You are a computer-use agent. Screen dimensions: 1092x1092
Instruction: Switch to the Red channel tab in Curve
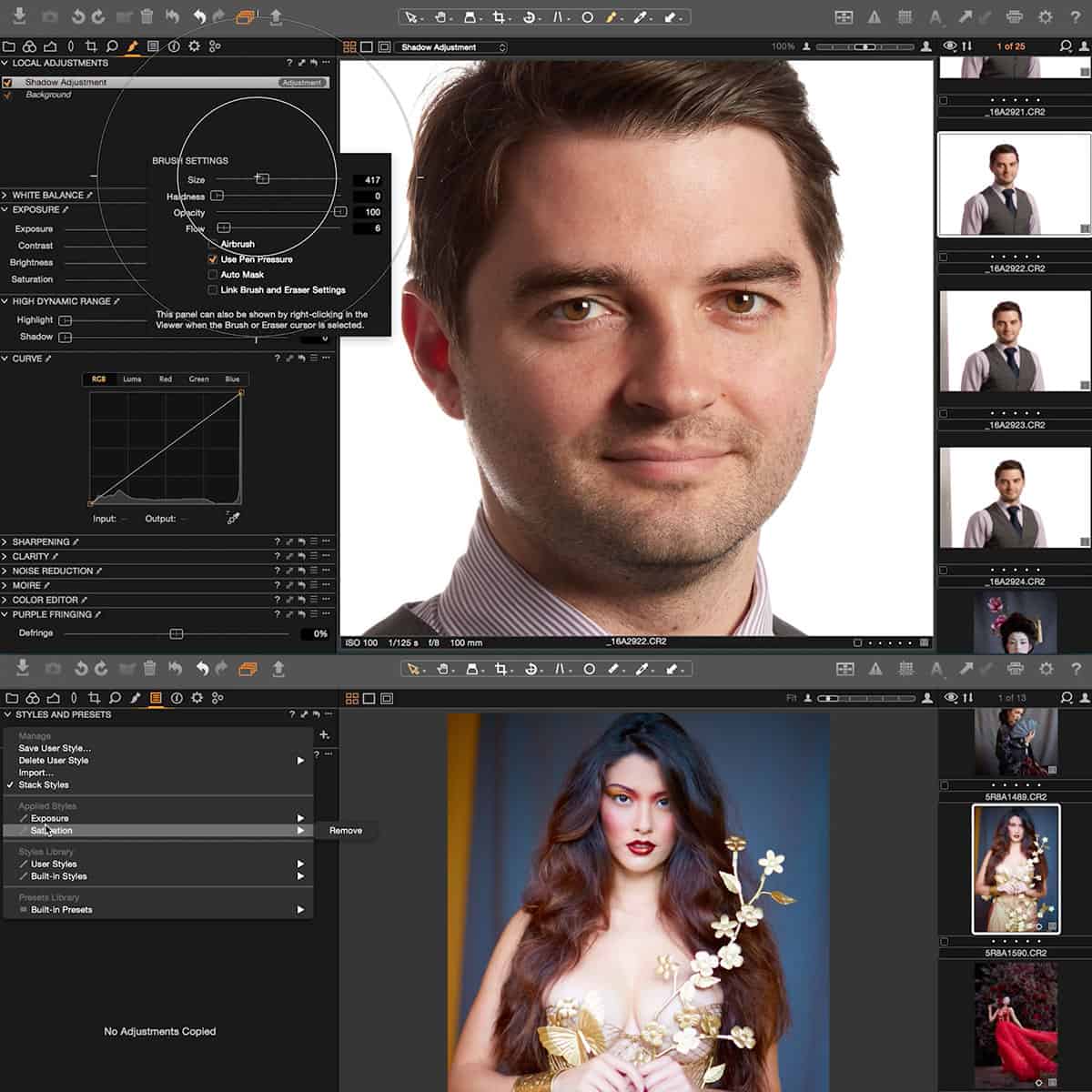[x=165, y=379]
